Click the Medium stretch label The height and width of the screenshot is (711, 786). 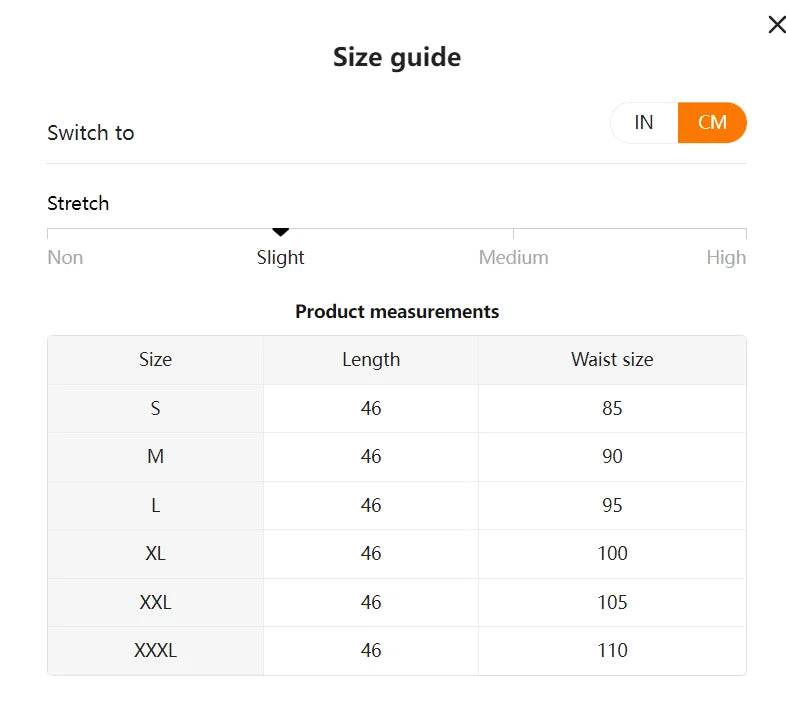(x=513, y=257)
